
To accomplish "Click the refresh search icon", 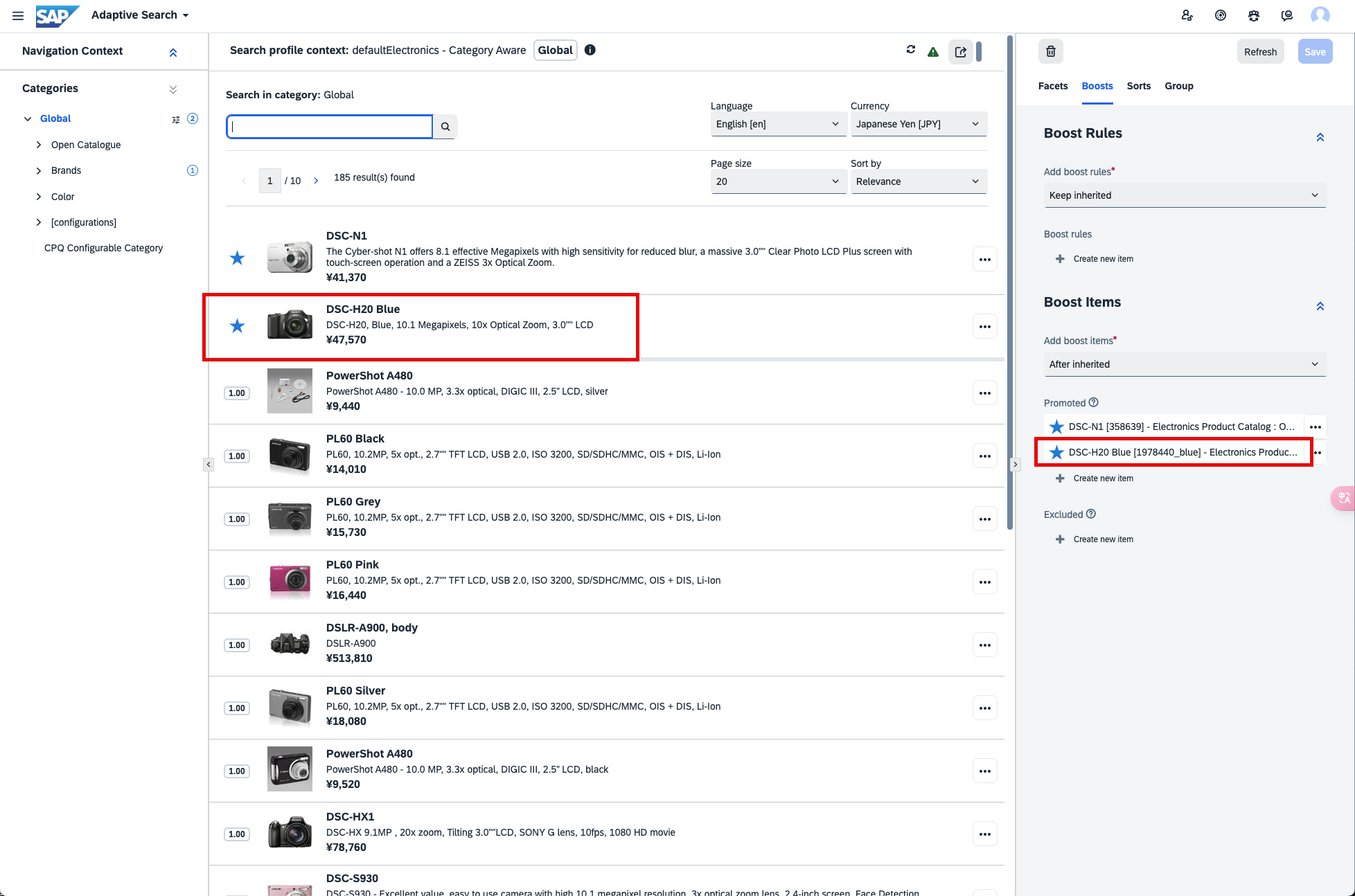I will click(911, 50).
